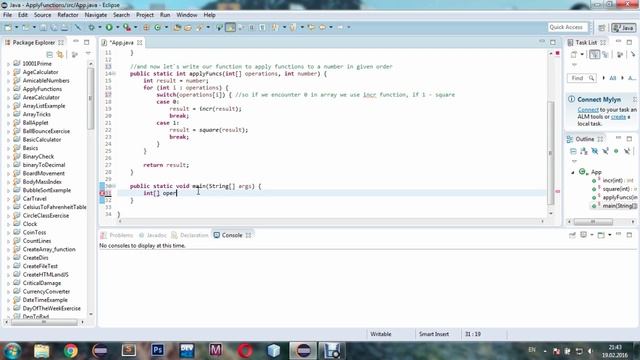Toggle Categorized view in Task List
Image resolution: width=640 pixels, height=360 pixels.
(594, 54)
